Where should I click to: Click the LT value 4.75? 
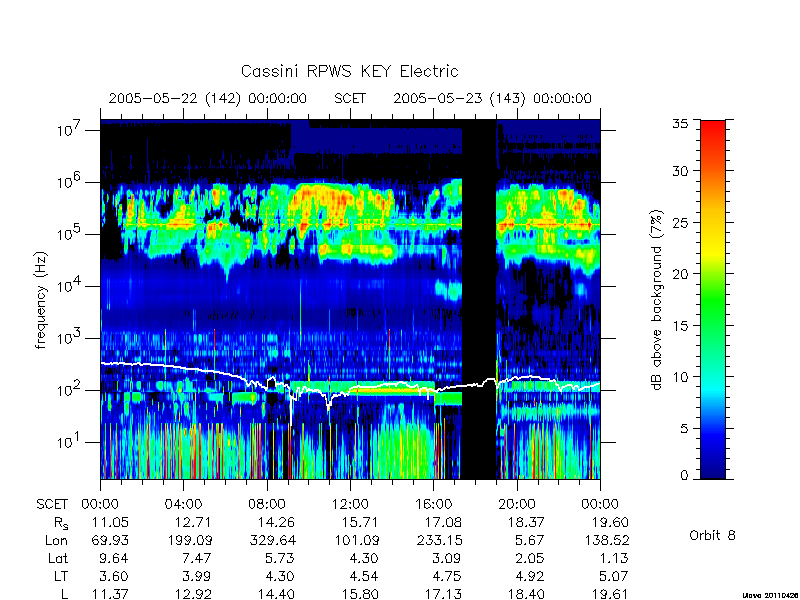click(448, 577)
